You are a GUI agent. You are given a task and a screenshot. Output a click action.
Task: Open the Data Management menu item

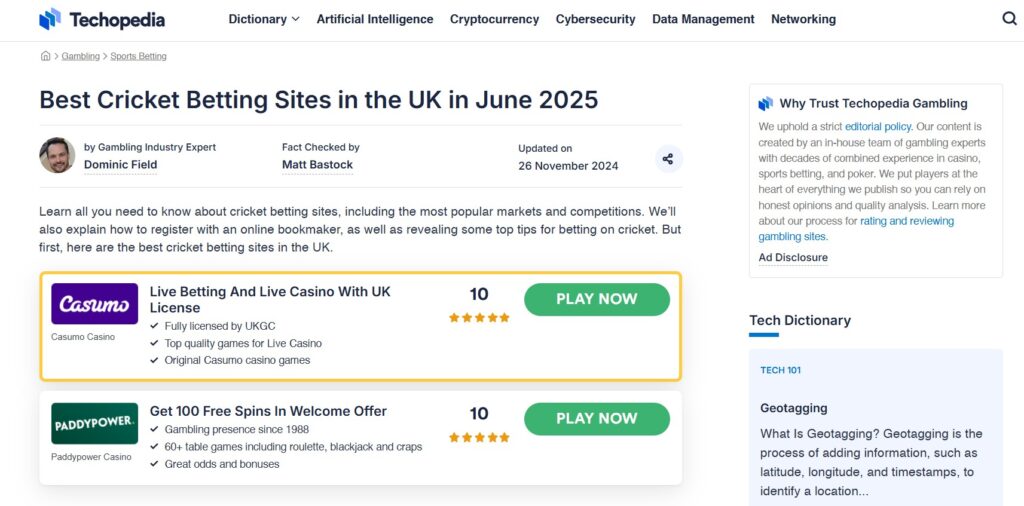coord(703,20)
